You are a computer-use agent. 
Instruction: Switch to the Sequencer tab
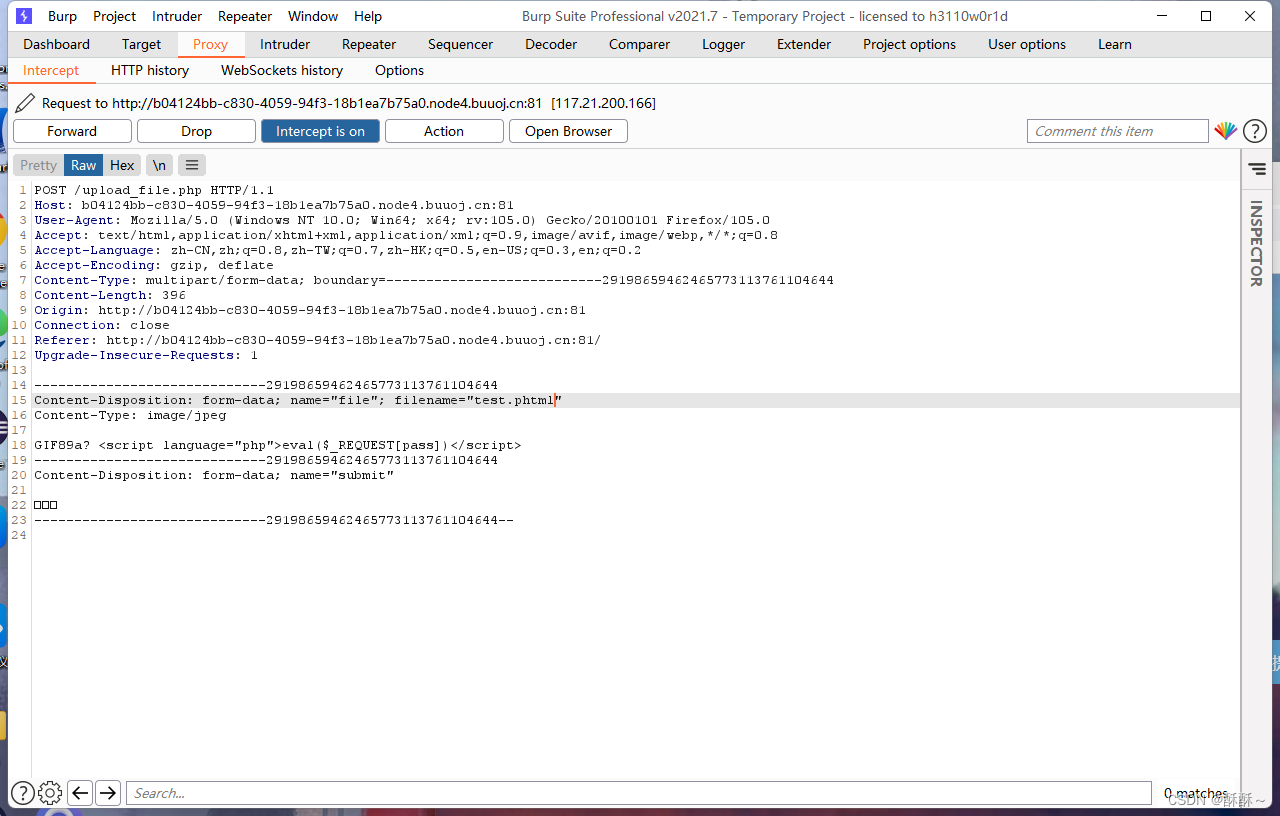(x=460, y=44)
